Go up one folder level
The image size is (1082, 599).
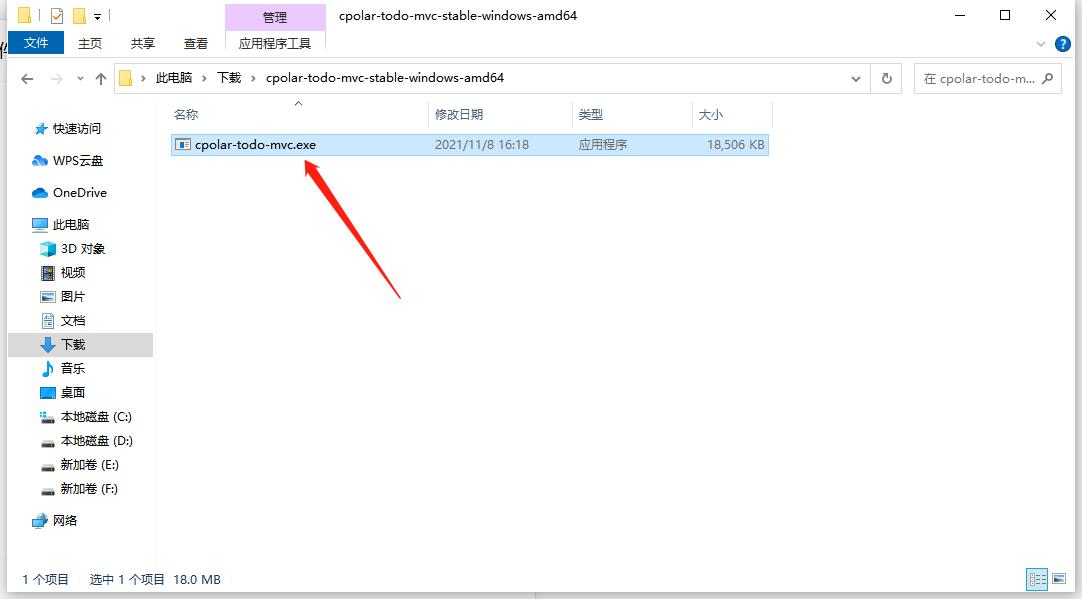pos(101,79)
